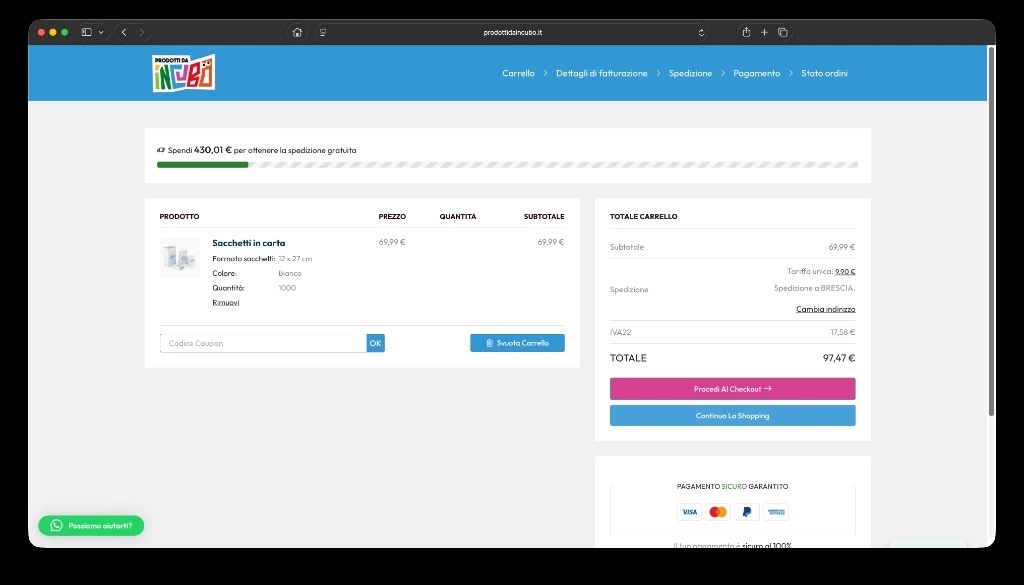
Task: Go to the Spedizione step
Action: pyautogui.click(x=690, y=73)
